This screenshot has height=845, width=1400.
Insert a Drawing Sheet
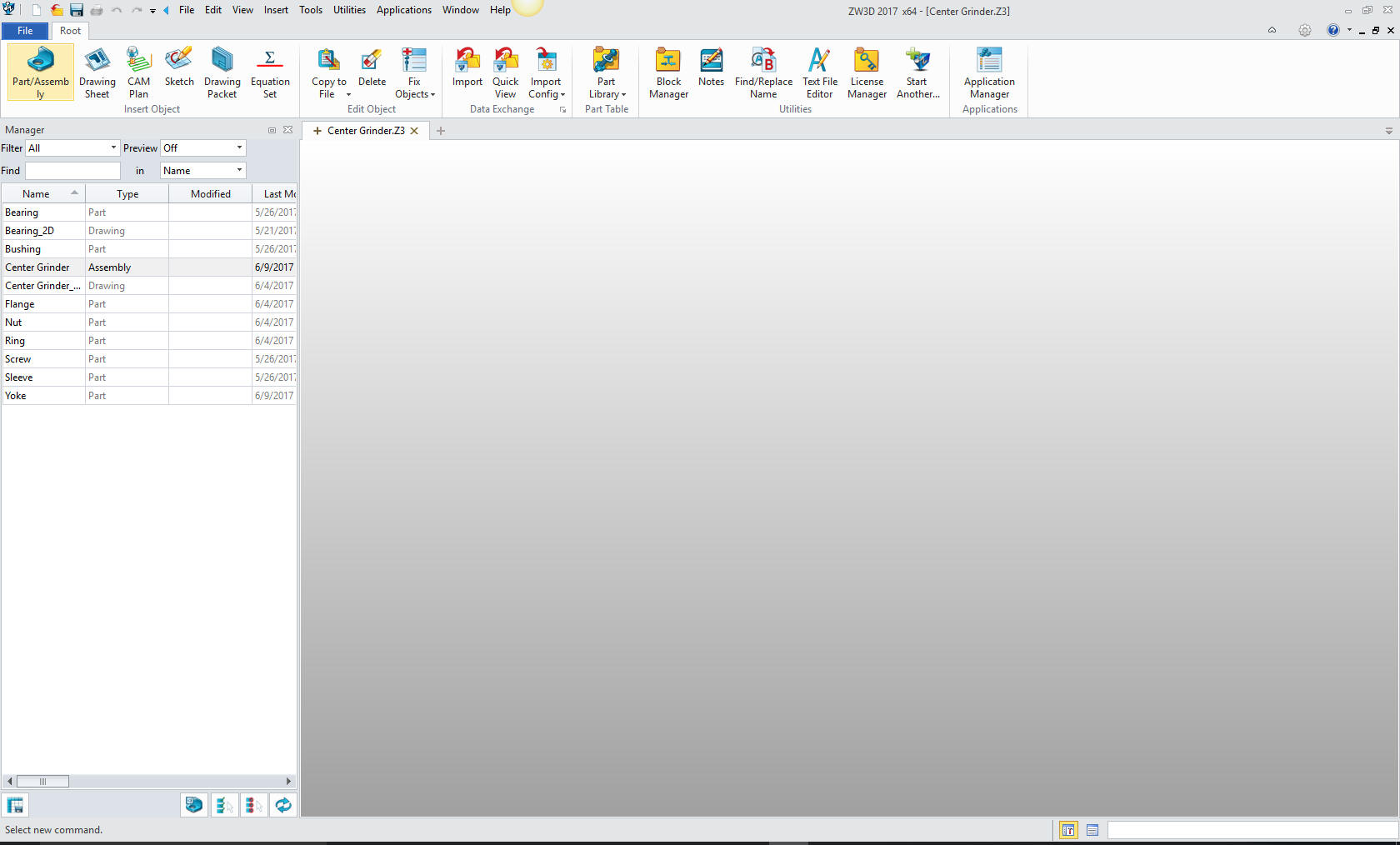click(97, 72)
